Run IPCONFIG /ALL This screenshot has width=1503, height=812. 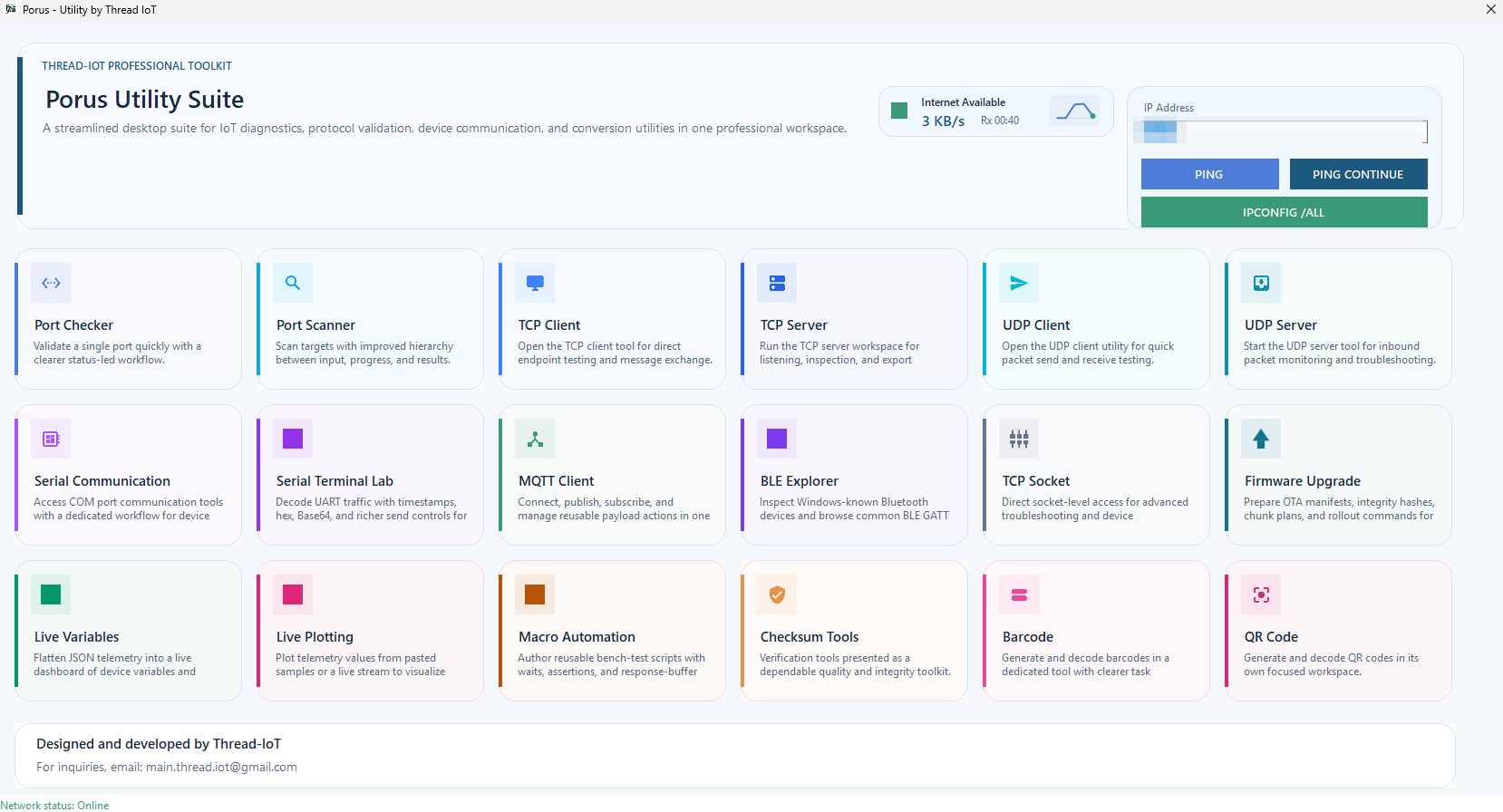click(1284, 212)
